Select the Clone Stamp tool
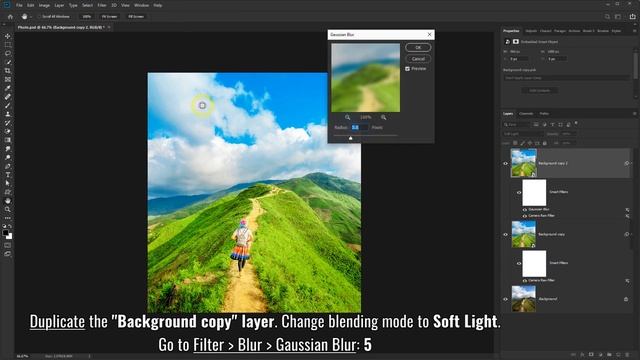The image size is (640, 360). pyautogui.click(x=8, y=114)
